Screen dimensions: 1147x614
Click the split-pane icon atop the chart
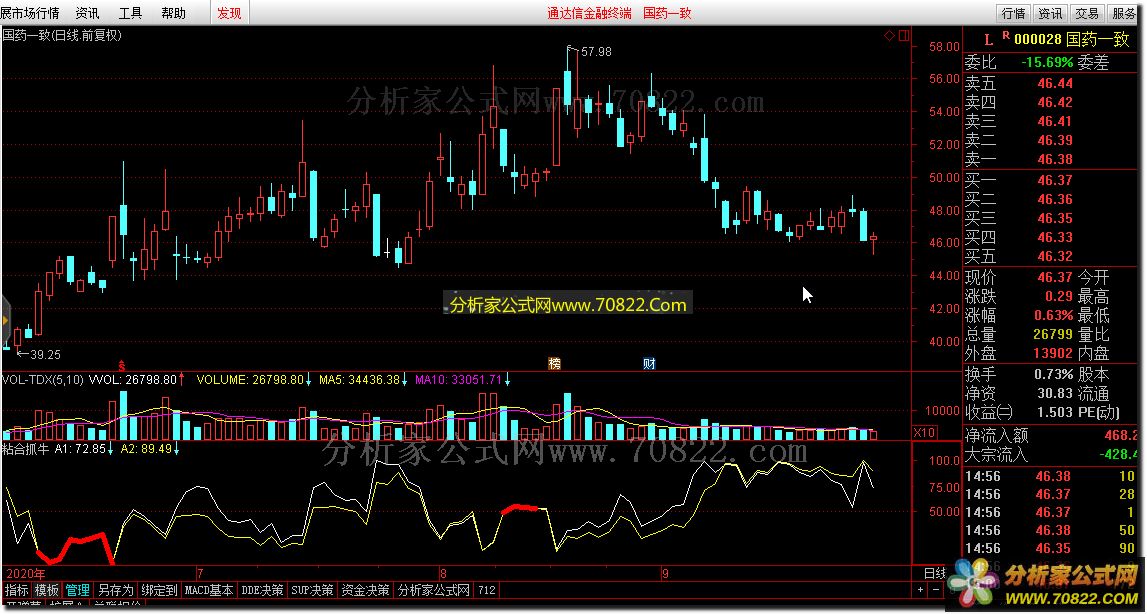(904, 35)
